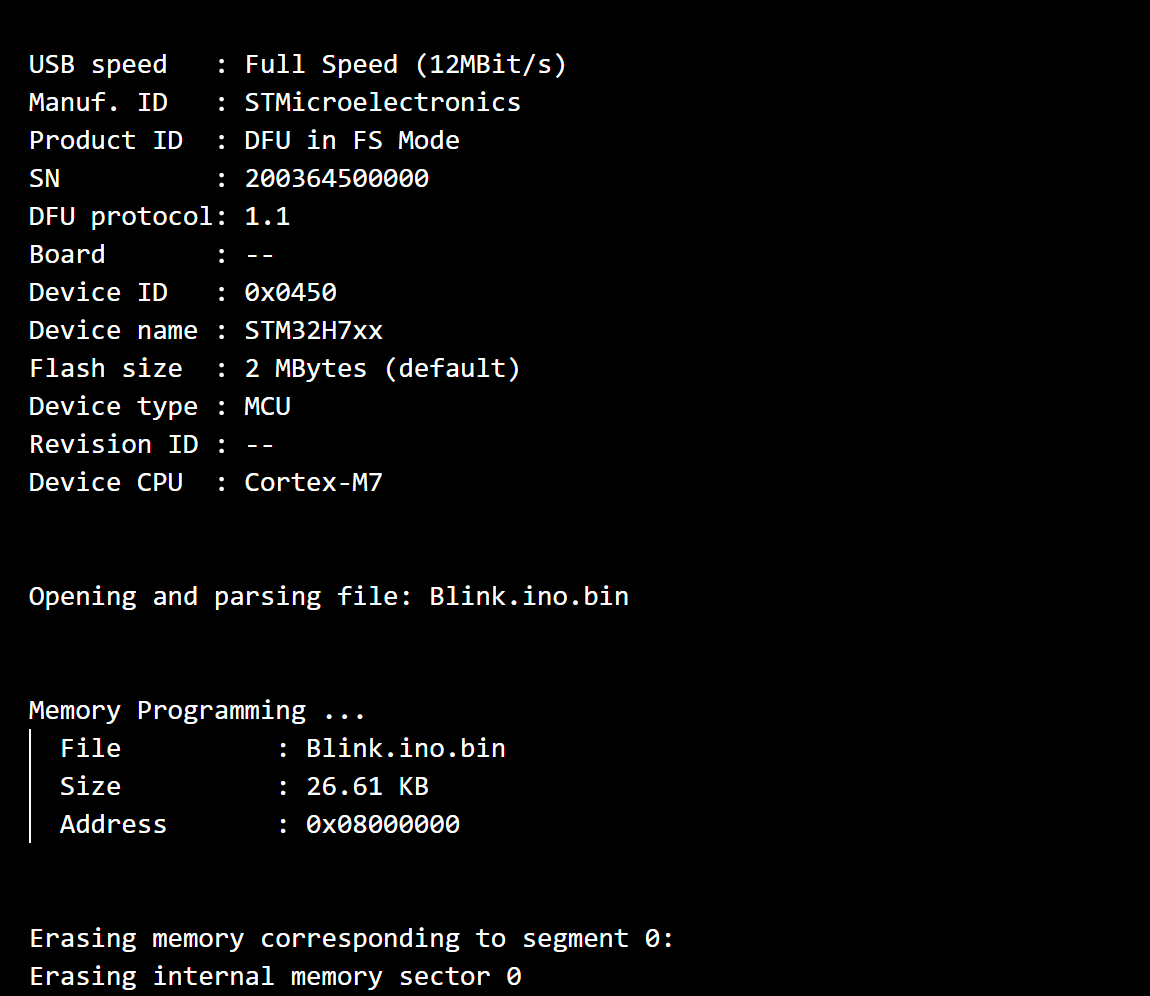This screenshot has width=1150, height=996.
Task: Click the Erasing internal memory sector 0 line
Action: click(x=275, y=977)
